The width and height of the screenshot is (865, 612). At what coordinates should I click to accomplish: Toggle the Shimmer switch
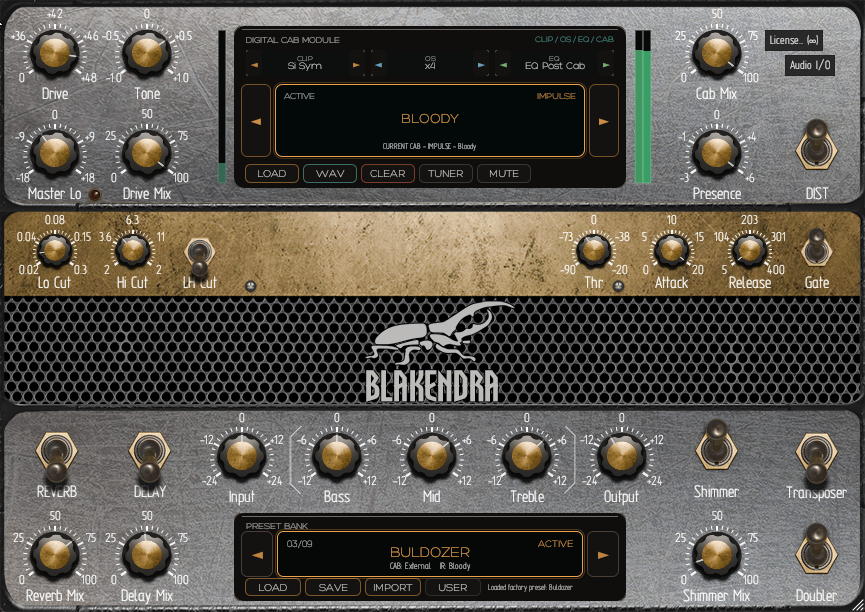click(716, 446)
